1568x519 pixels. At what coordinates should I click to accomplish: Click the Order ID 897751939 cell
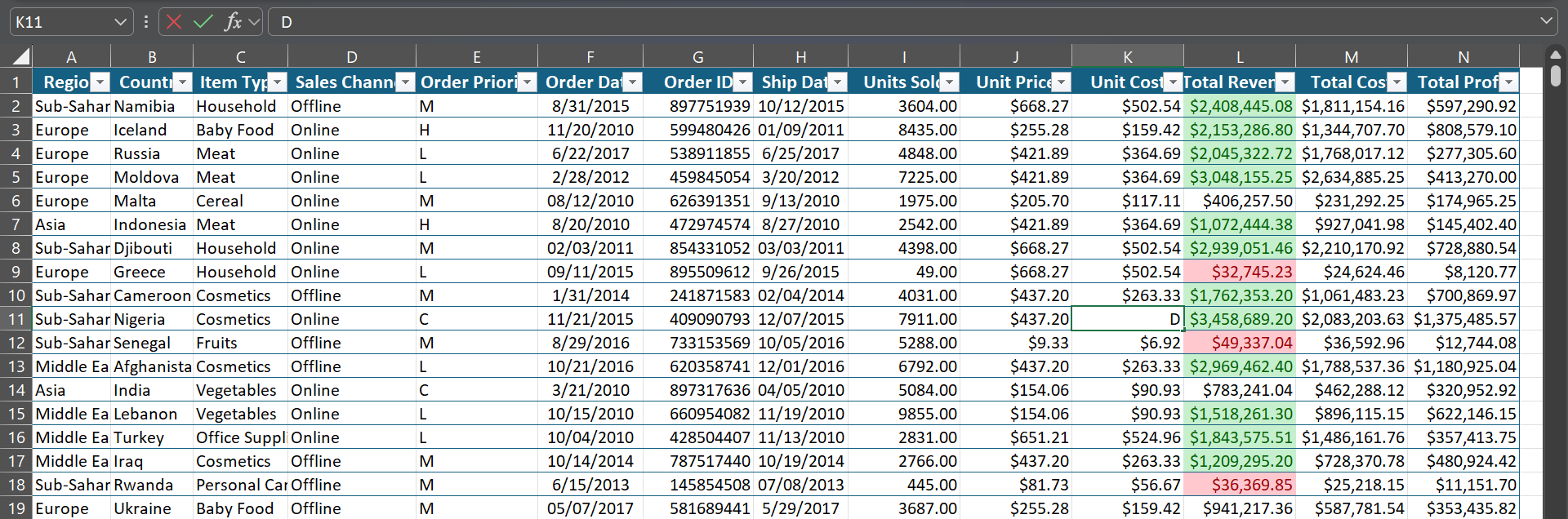(697, 106)
